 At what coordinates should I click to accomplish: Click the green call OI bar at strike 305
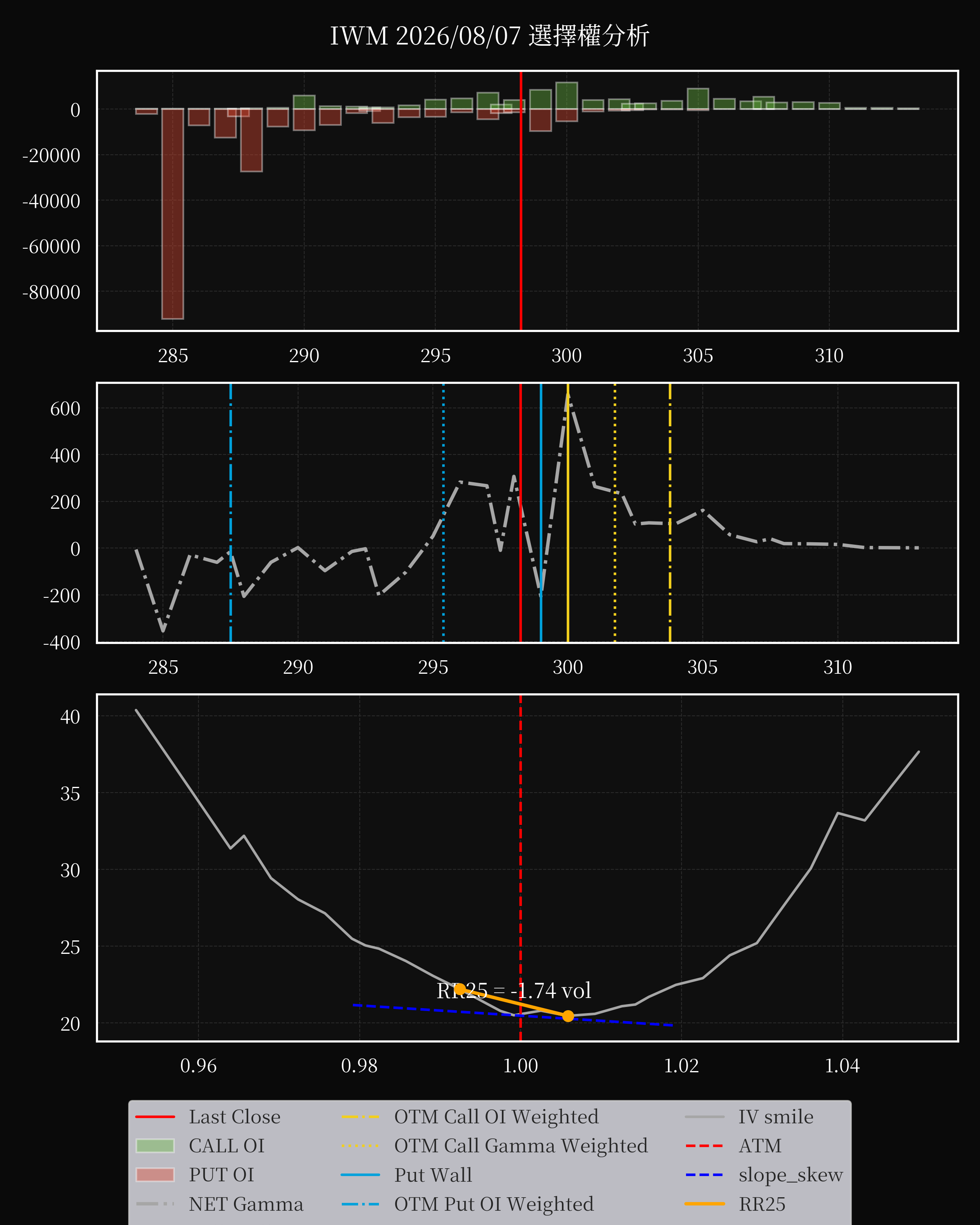[x=698, y=99]
